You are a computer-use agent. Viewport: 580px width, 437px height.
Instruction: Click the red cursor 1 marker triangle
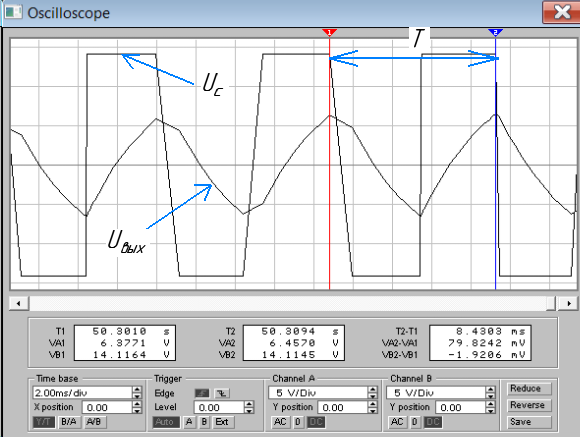[x=329, y=33]
